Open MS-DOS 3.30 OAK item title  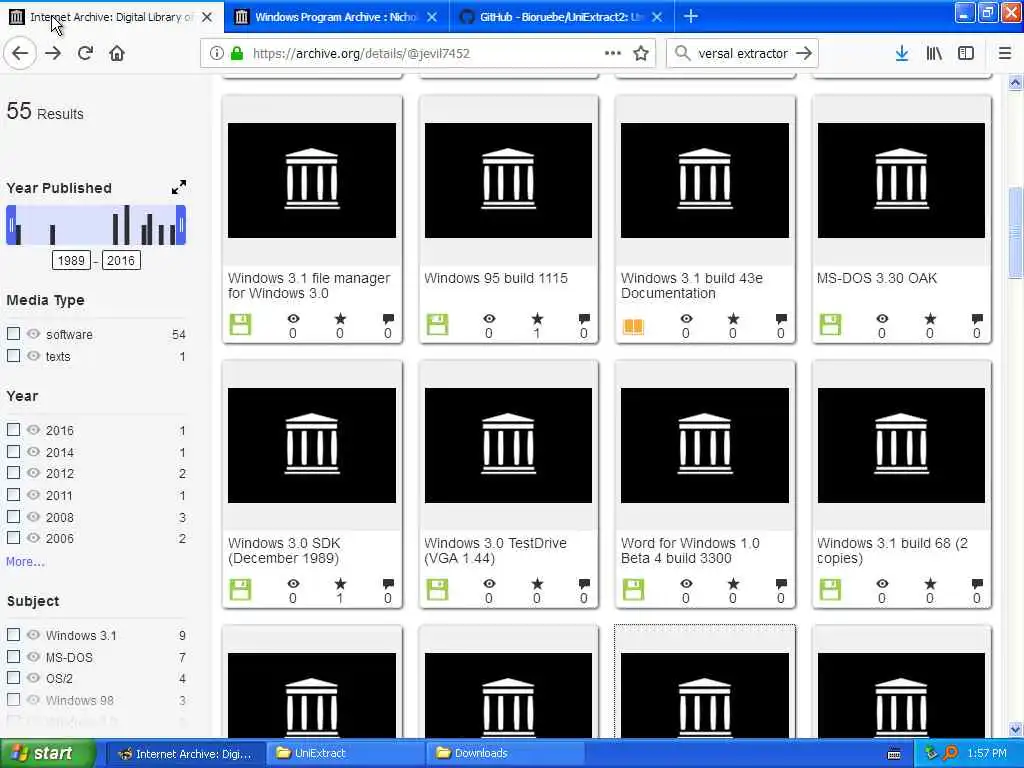tap(876, 278)
